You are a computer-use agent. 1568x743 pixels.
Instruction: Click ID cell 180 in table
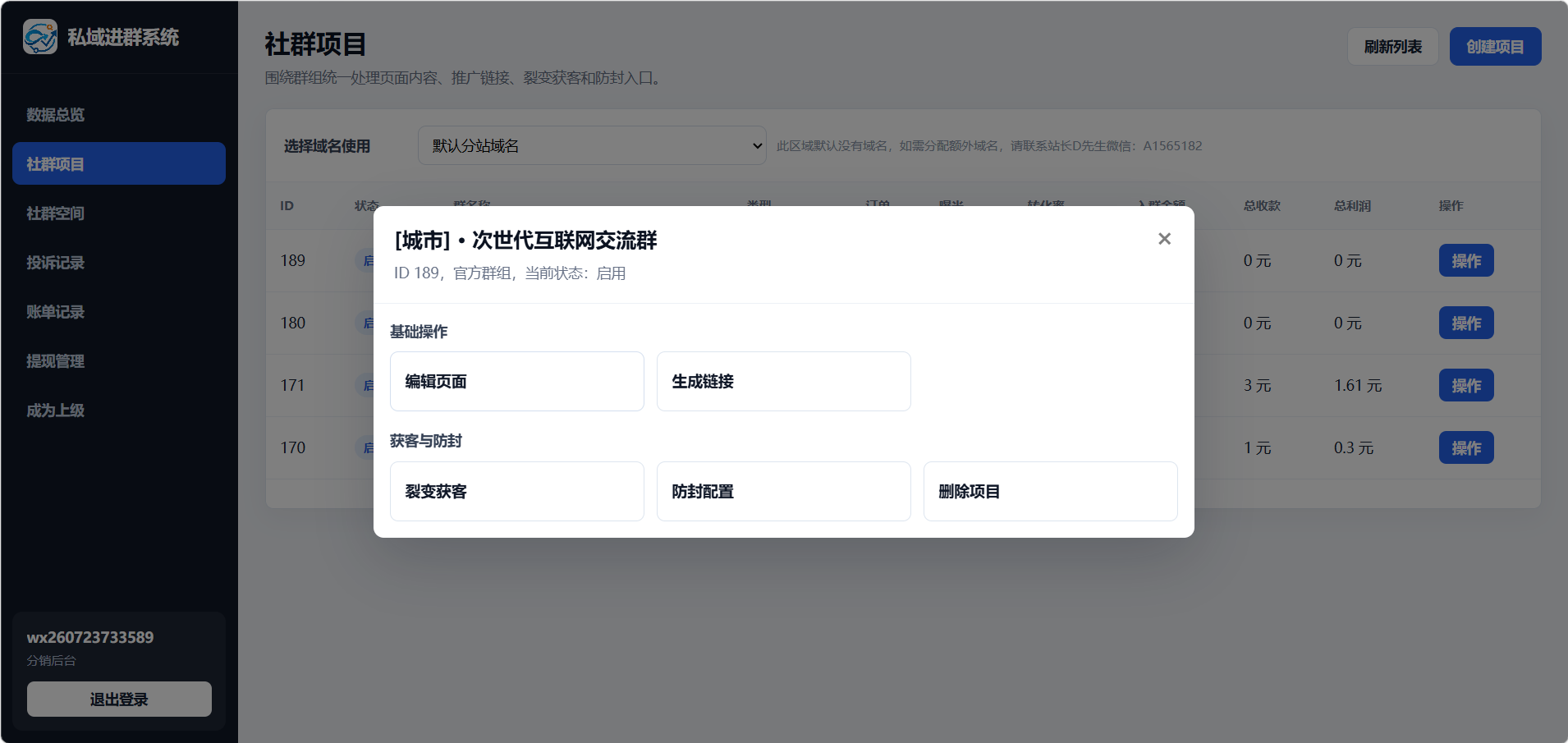coord(292,323)
